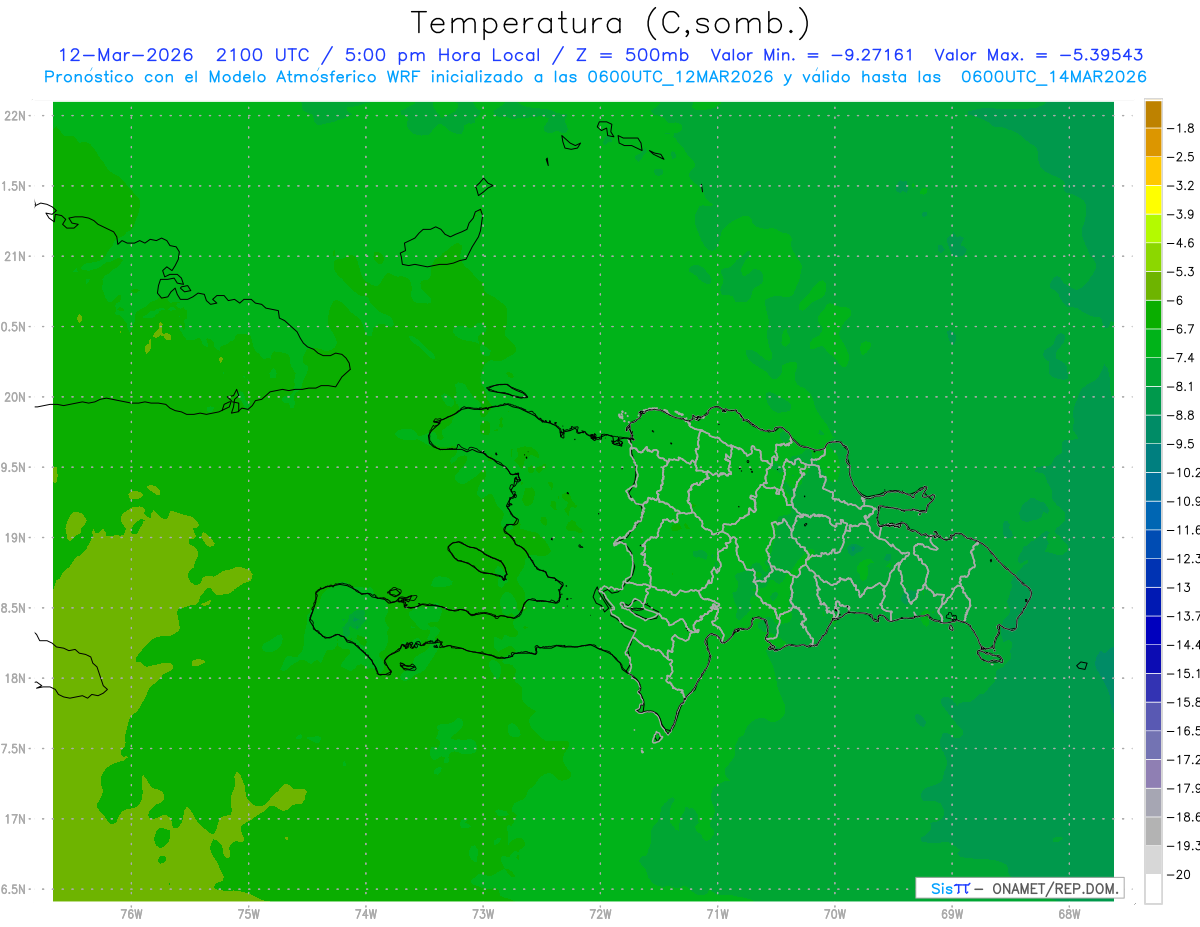This screenshot has height=927, width=1200.
Task: Click the "Valor Min. = -9.27161" readout
Action: tap(811, 55)
